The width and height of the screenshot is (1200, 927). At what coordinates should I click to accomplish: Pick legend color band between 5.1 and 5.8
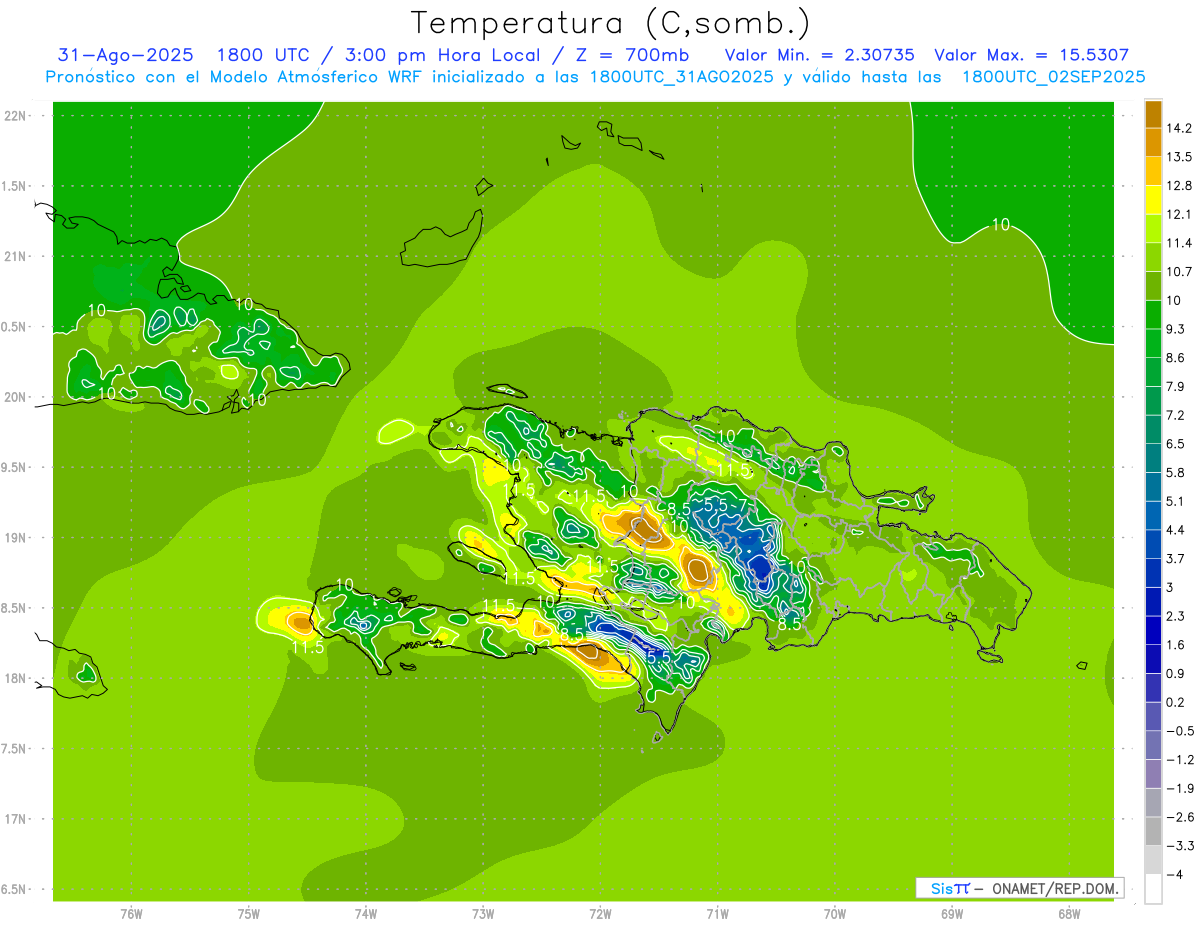click(1153, 486)
